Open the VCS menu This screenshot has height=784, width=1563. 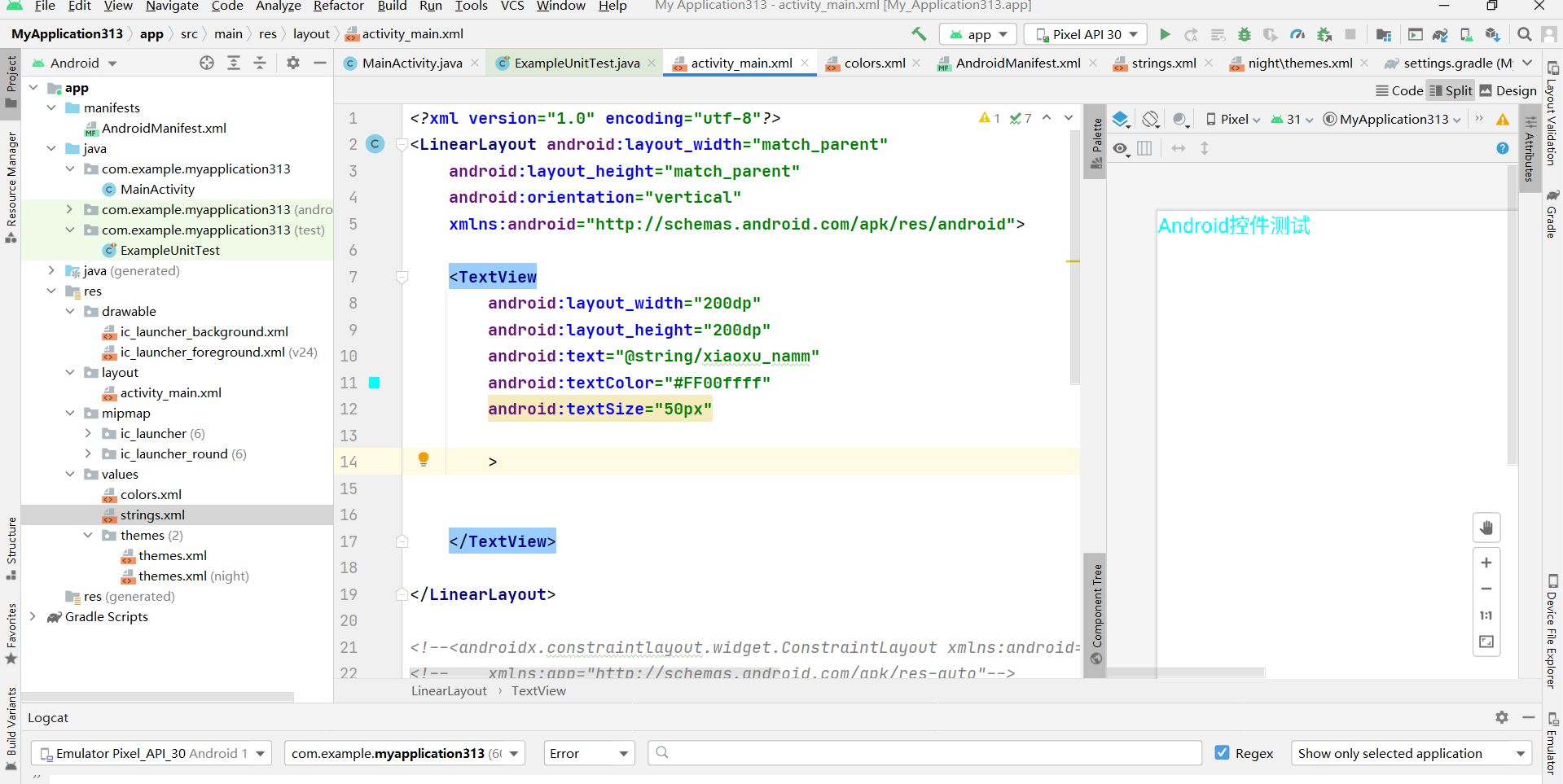click(512, 7)
